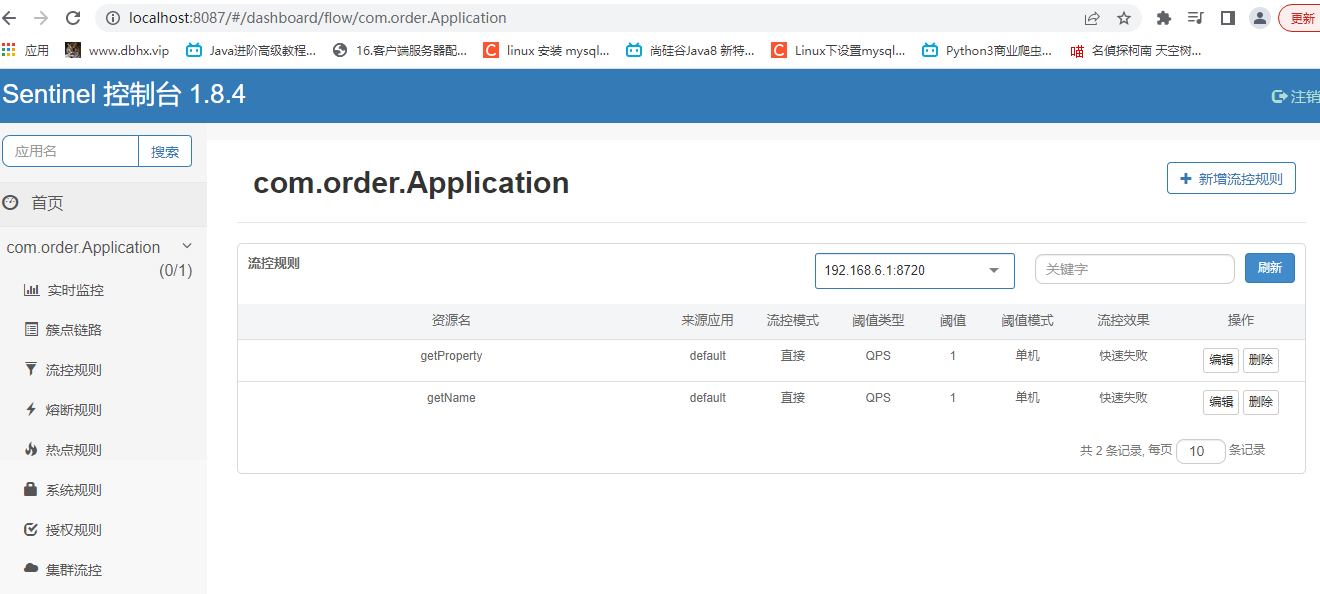Navigate to the 首页 home page

(45, 202)
